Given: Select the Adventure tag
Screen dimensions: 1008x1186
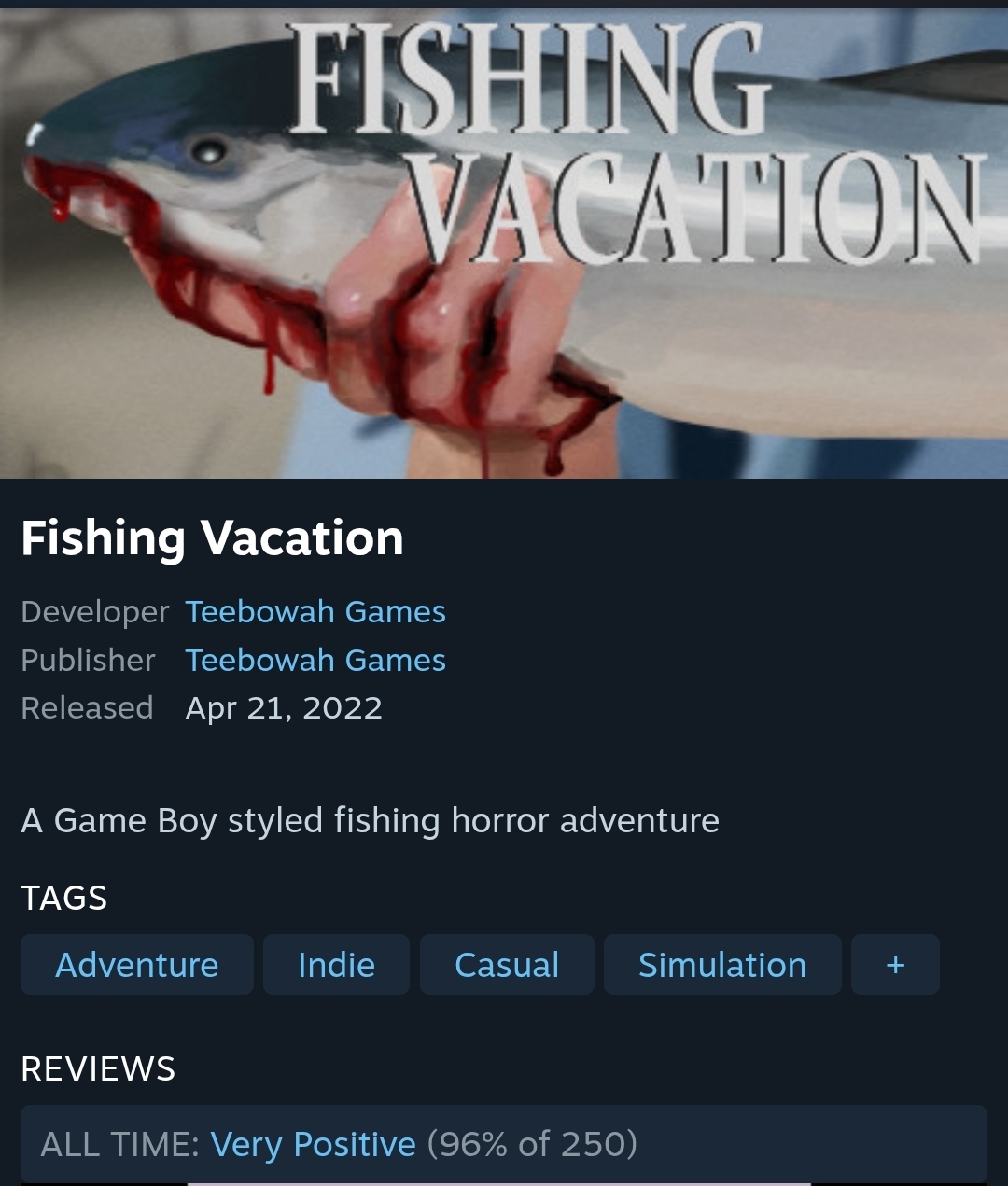Looking at the screenshot, I should [137, 965].
